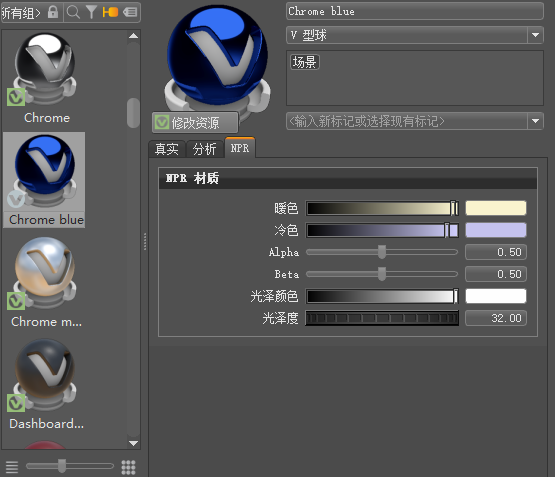Toggle the group lock icon

point(53,12)
